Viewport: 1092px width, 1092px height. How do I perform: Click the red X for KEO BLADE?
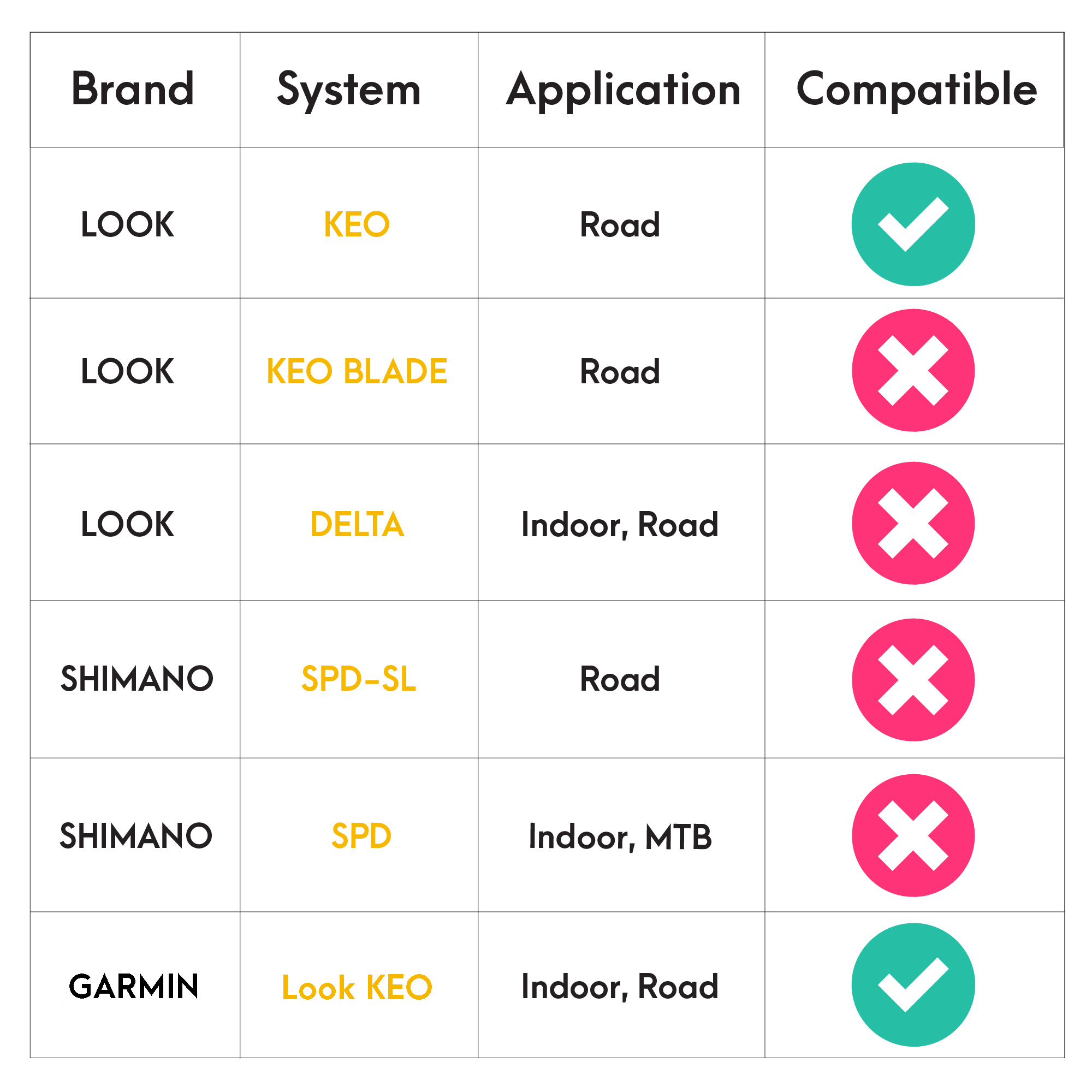[913, 370]
